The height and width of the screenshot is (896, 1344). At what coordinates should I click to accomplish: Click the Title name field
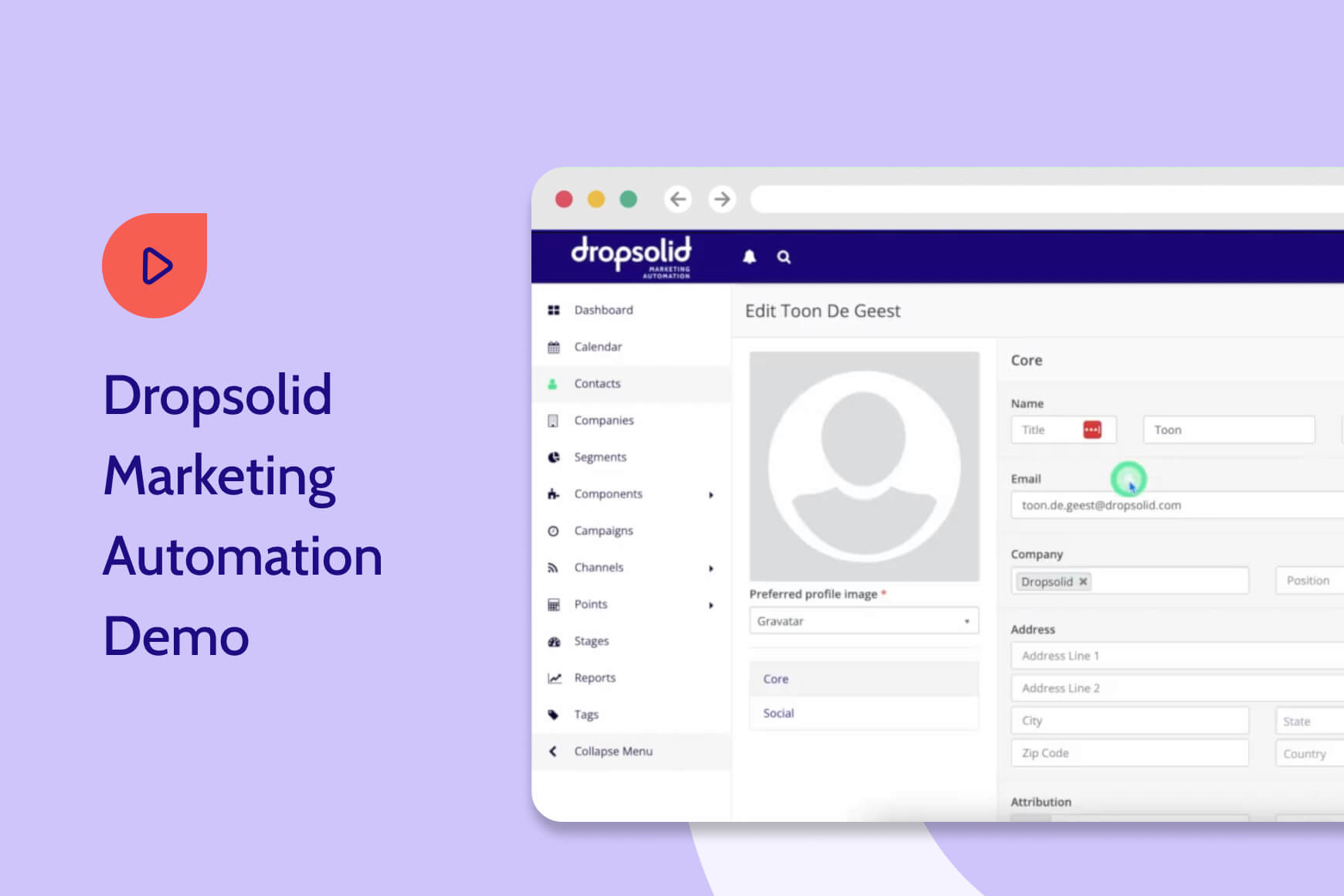pyautogui.click(x=1063, y=429)
